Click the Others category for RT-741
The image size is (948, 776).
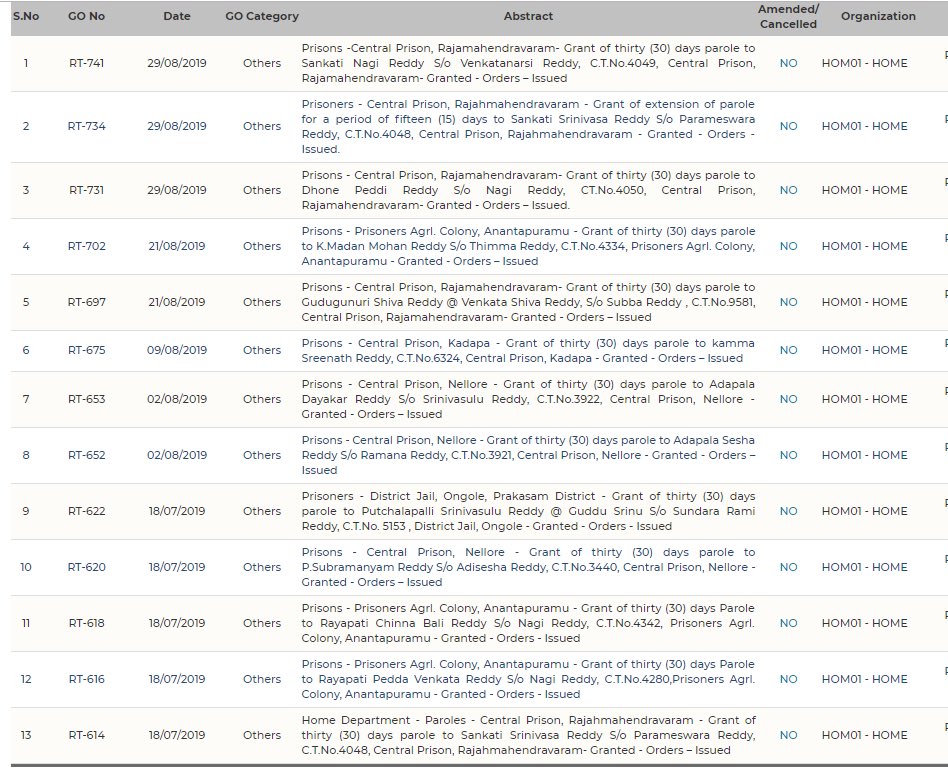click(x=262, y=63)
